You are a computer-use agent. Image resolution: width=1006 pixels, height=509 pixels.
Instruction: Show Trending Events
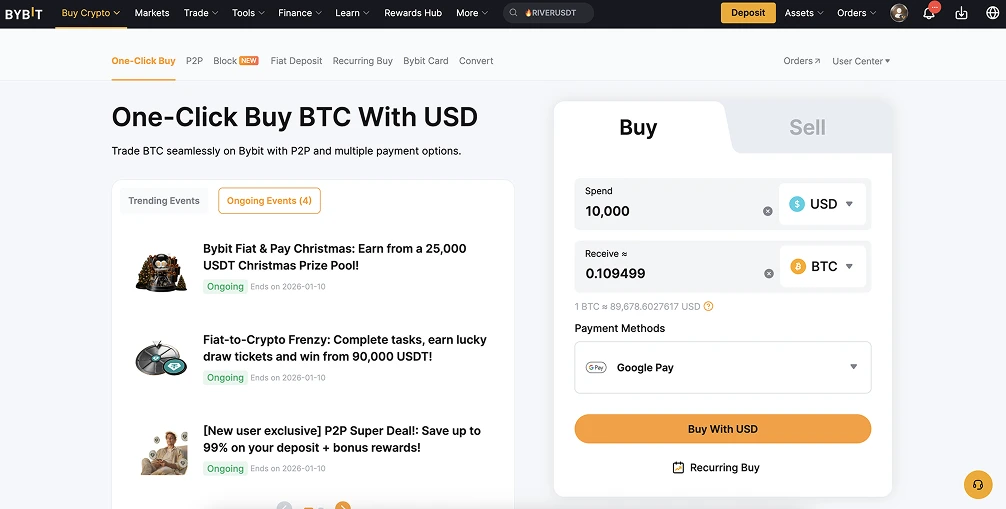(x=164, y=201)
